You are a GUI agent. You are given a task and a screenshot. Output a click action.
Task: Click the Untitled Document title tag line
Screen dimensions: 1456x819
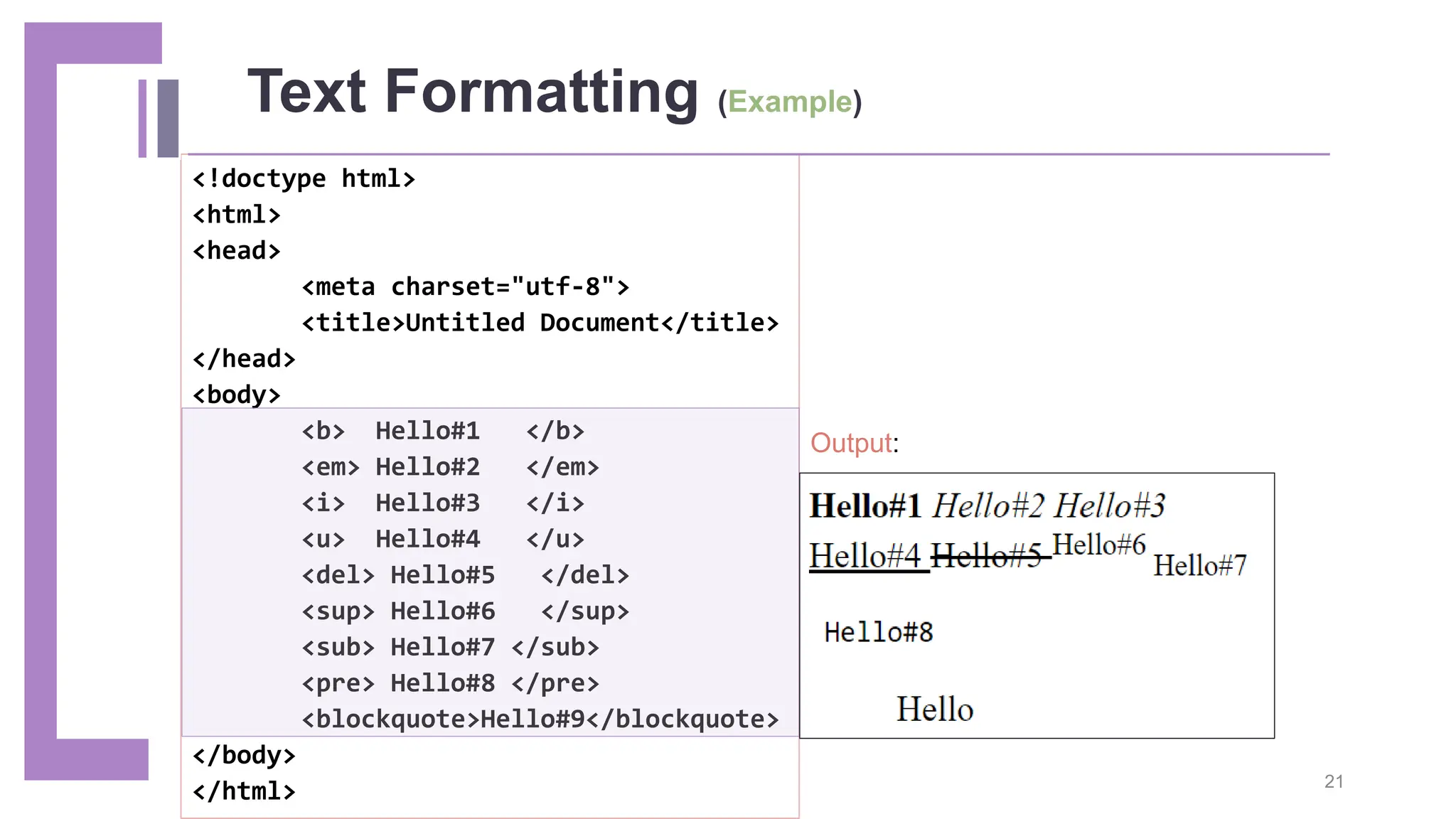pos(540,323)
